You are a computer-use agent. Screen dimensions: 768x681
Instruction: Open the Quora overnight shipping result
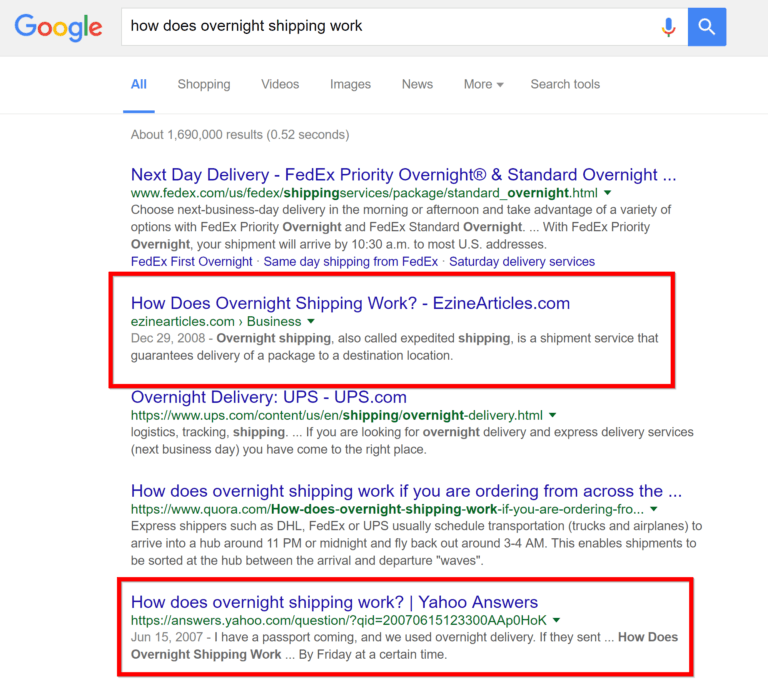407,491
